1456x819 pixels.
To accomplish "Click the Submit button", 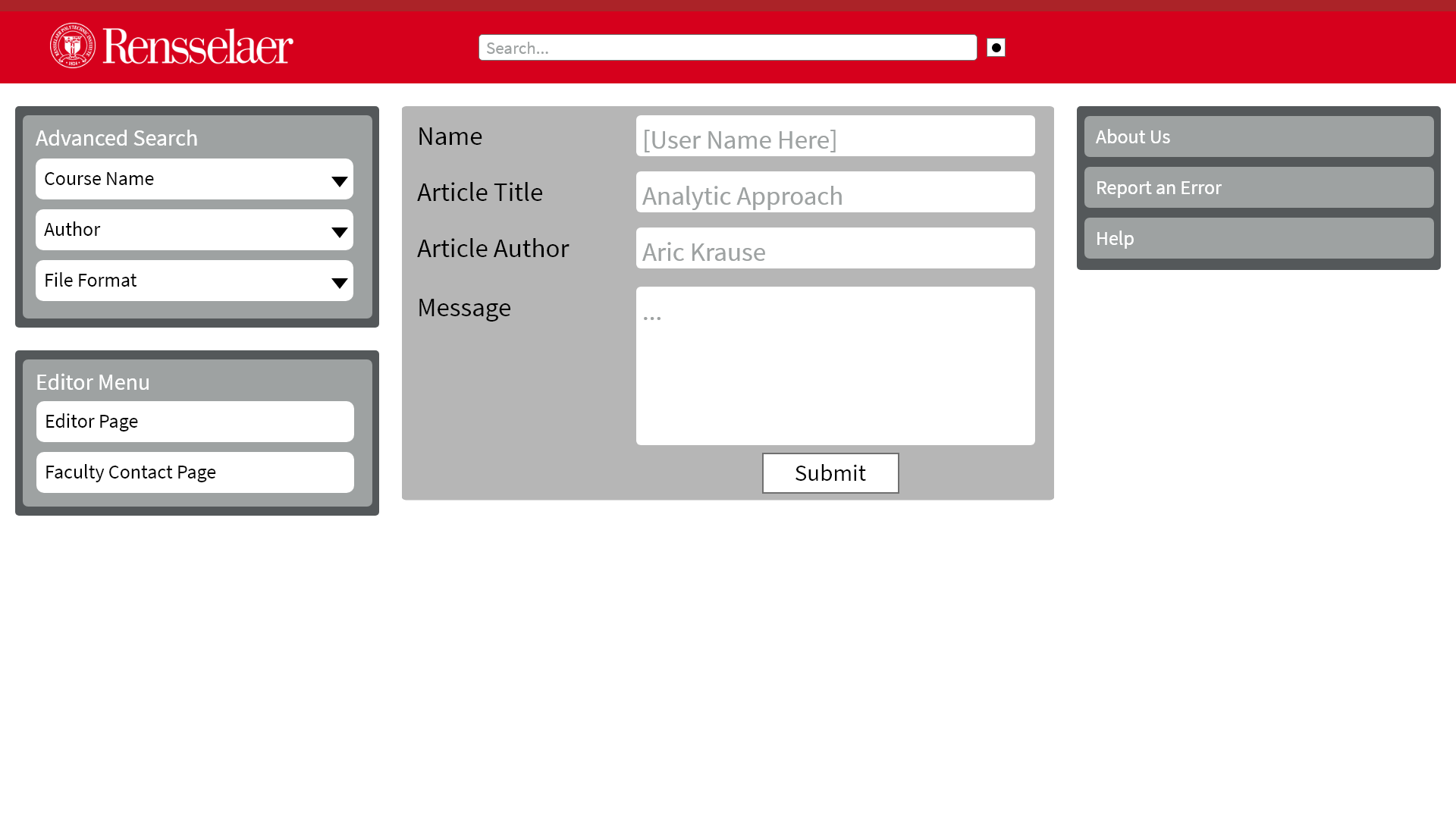I will (x=830, y=473).
